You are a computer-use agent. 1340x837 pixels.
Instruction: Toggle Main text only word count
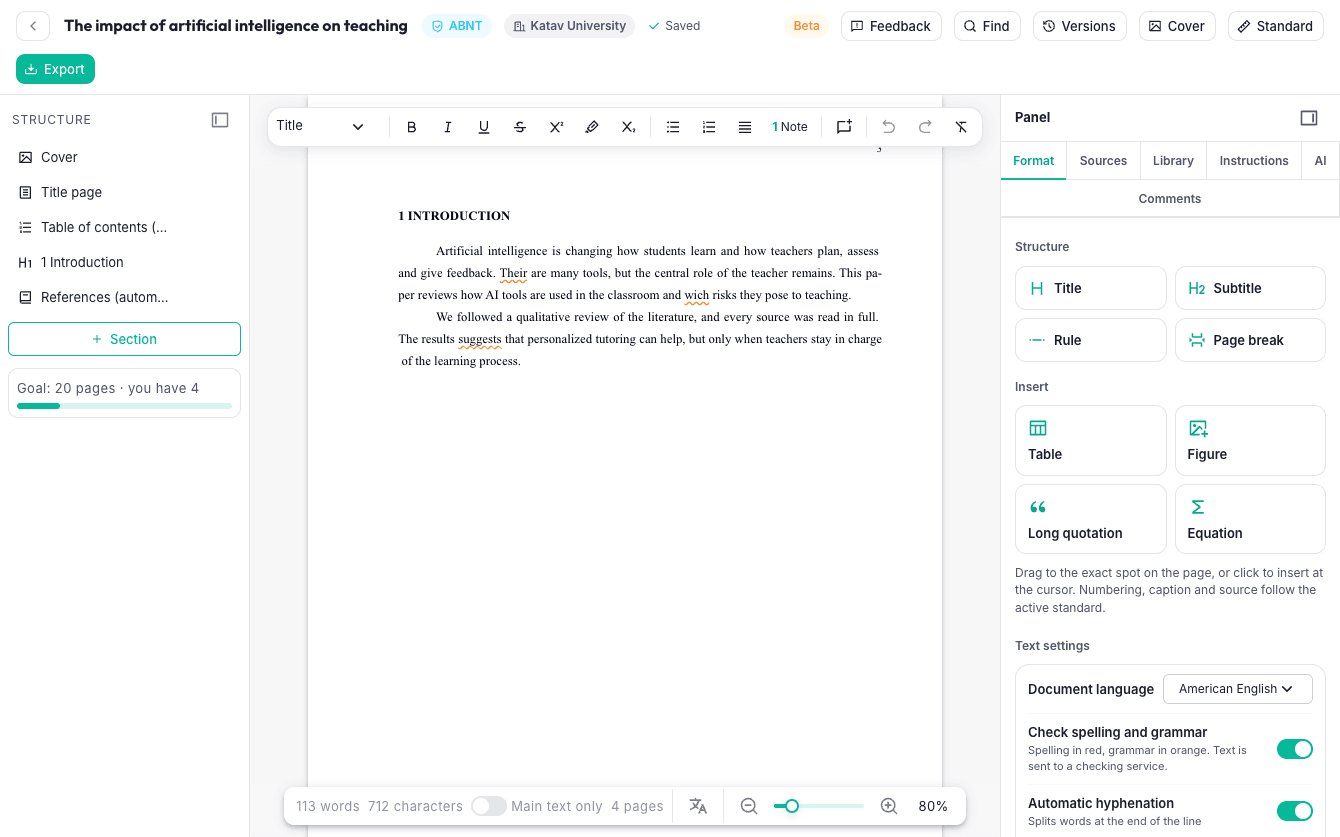[488, 806]
